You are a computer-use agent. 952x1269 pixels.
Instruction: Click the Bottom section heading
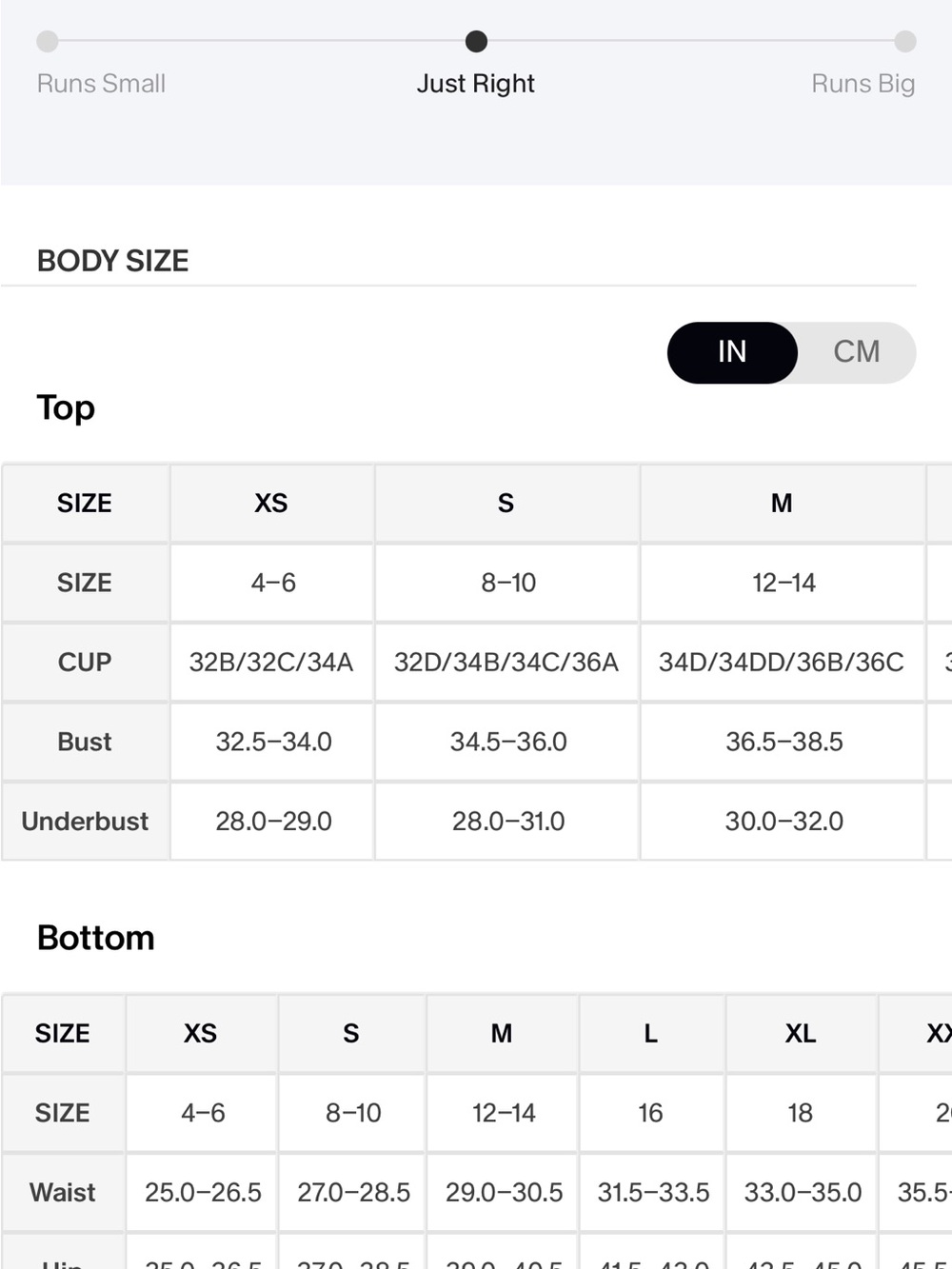click(x=95, y=938)
